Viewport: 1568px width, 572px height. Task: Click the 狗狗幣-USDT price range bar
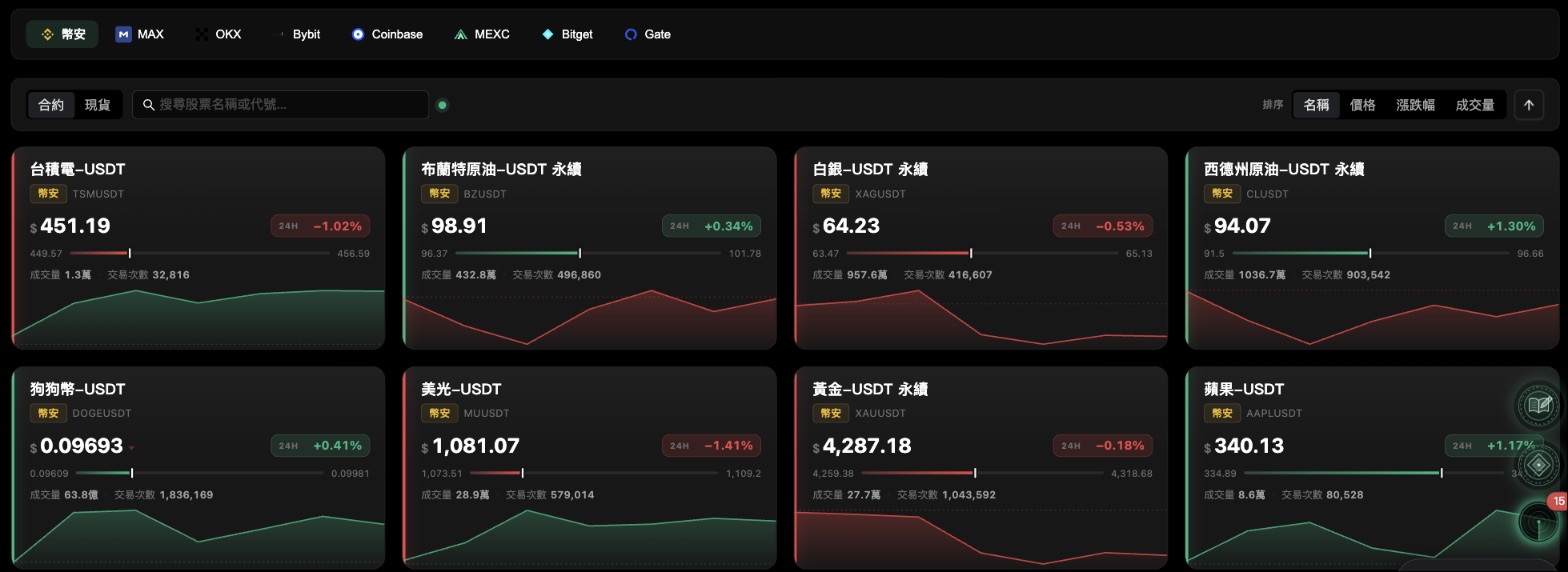(200, 474)
